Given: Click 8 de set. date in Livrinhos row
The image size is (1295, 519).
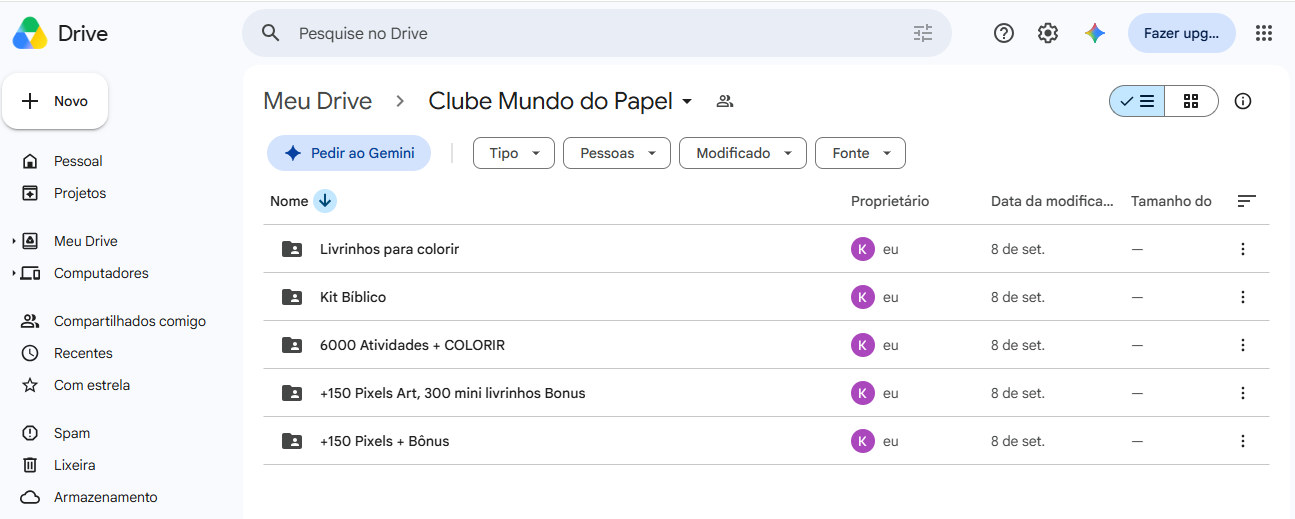Looking at the screenshot, I should pyautogui.click(x=1018, y=249).
